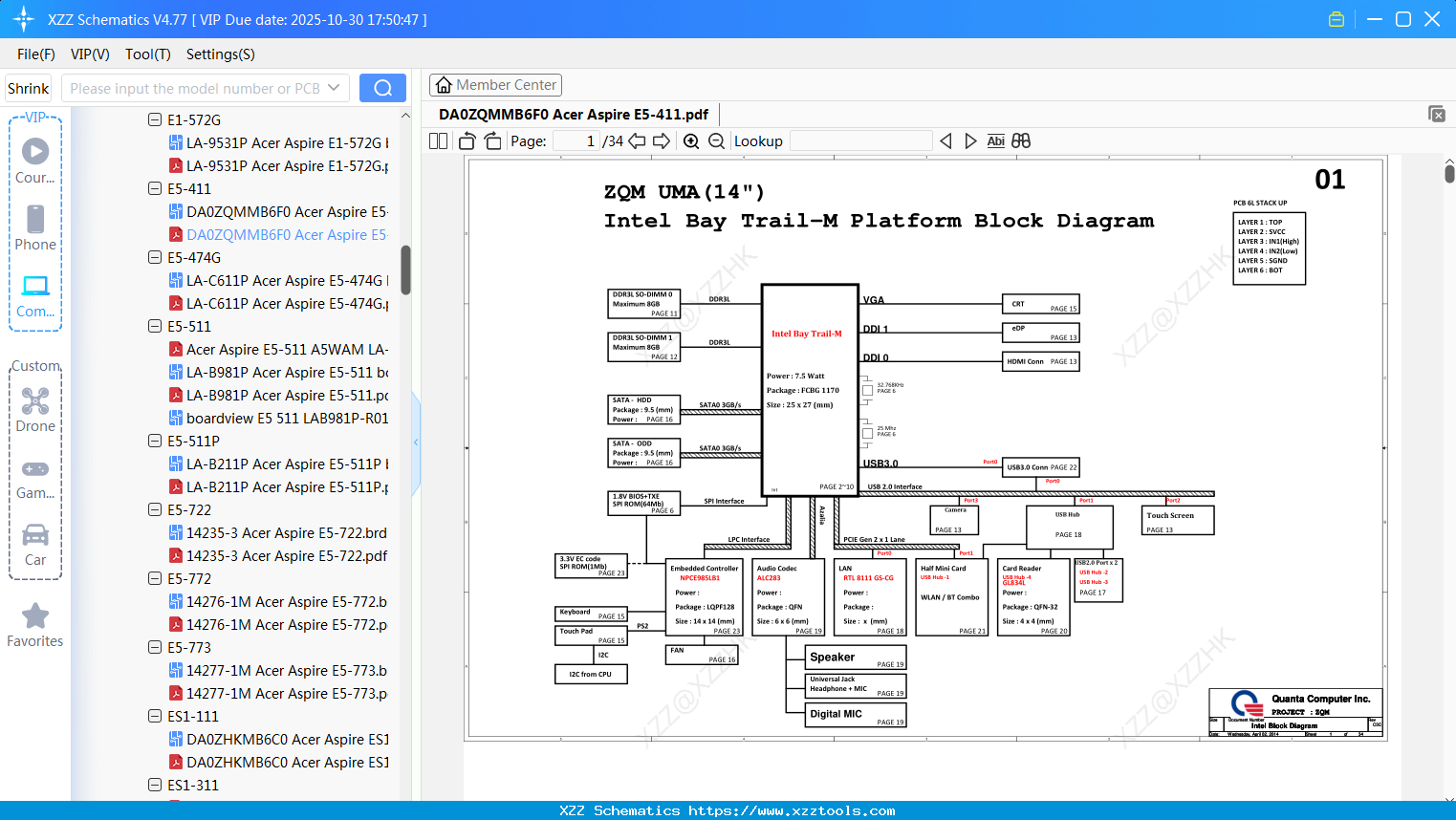This screenshot has width=1456, height=820.
Task: Open the DA0ZQMMB6F0 E5-411 boardview file
Action: [x=278, y=211]
